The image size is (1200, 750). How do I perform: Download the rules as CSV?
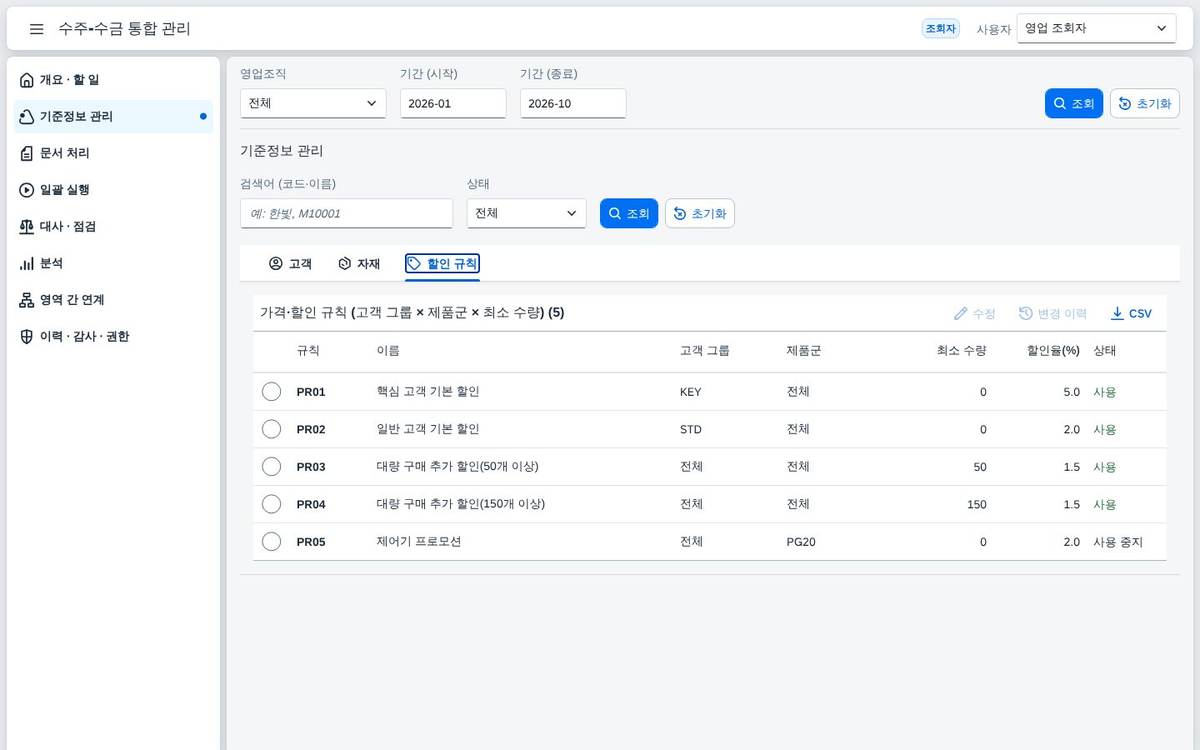pos(1131,313)
